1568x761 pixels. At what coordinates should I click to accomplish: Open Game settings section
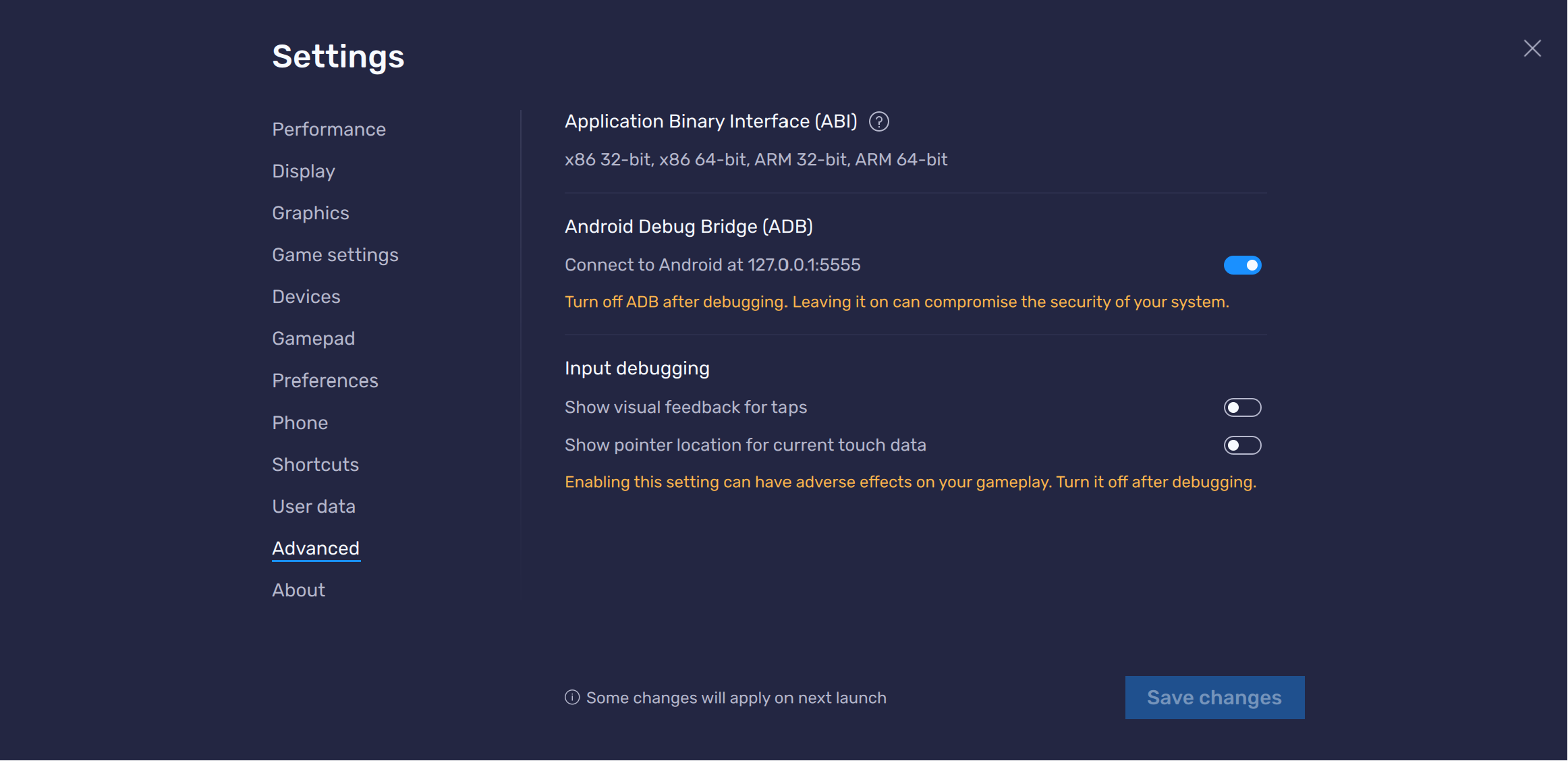335,255
